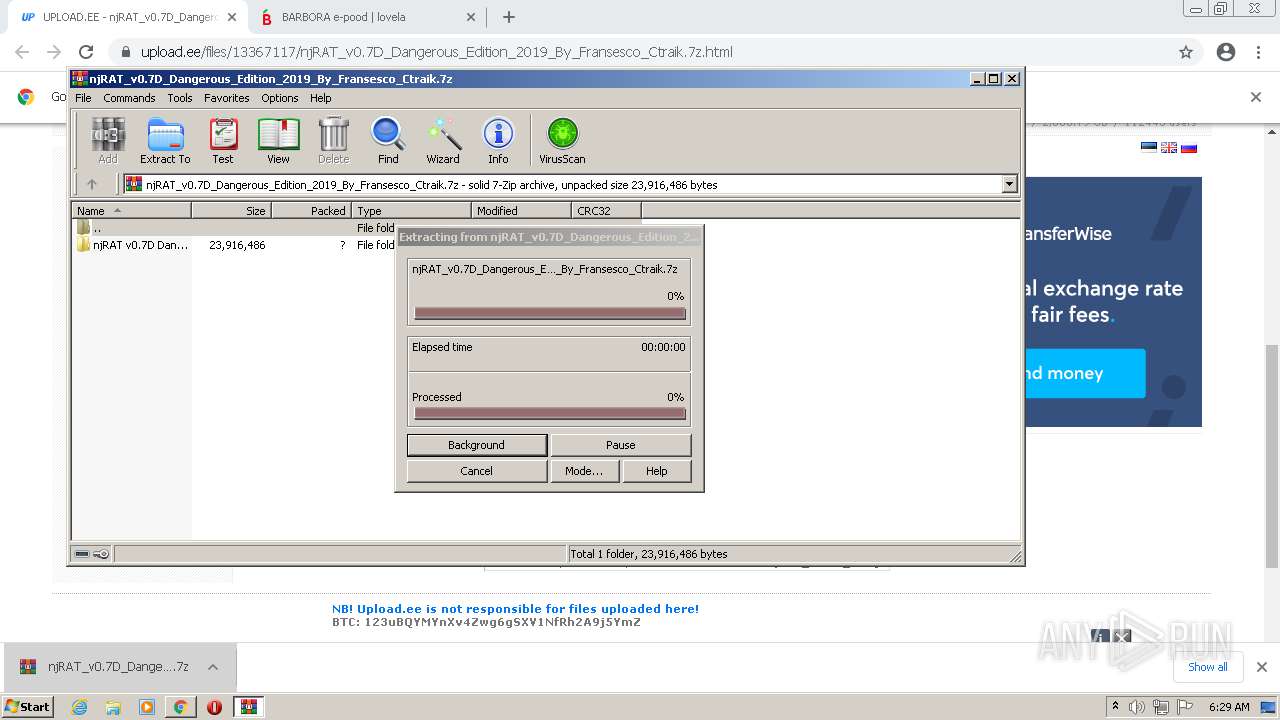
Task: Open the Options menu
Action: click(280, 98)
